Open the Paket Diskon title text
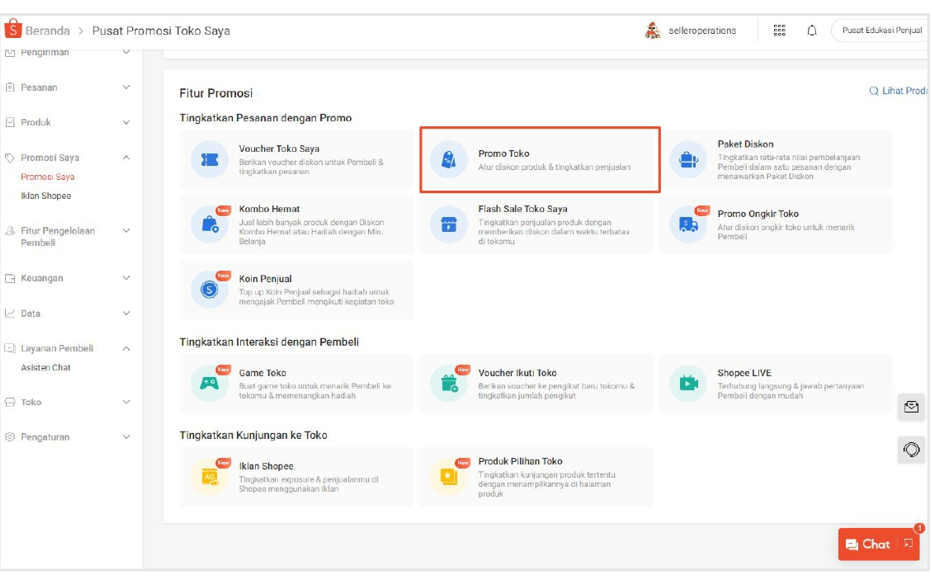This screenshot has width=932, height=580. click(x=745, y=144)
